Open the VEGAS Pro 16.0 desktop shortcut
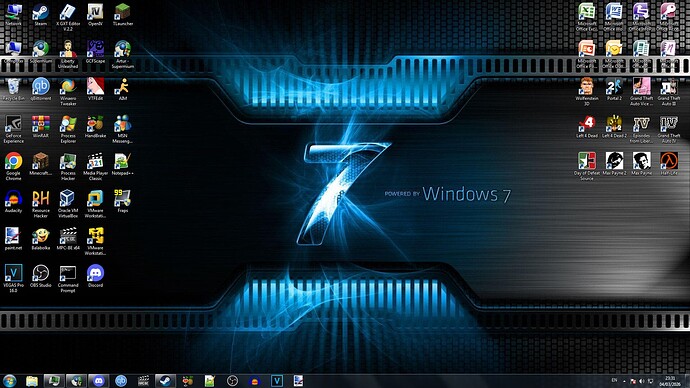The width and height of the screenshot is (690, 388). (13, 279)
